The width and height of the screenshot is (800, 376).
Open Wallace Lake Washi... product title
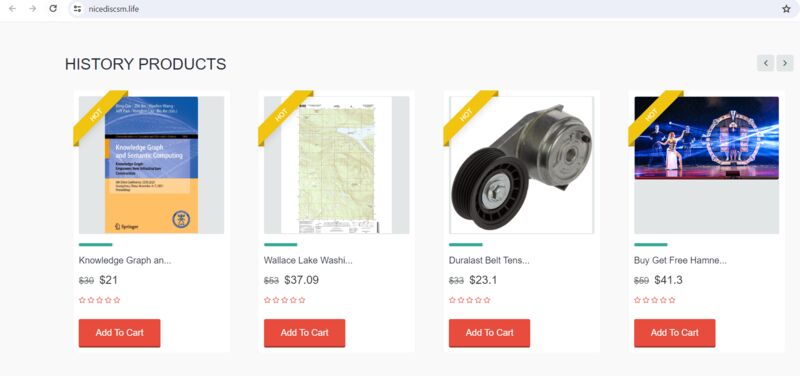click(308, 260)
